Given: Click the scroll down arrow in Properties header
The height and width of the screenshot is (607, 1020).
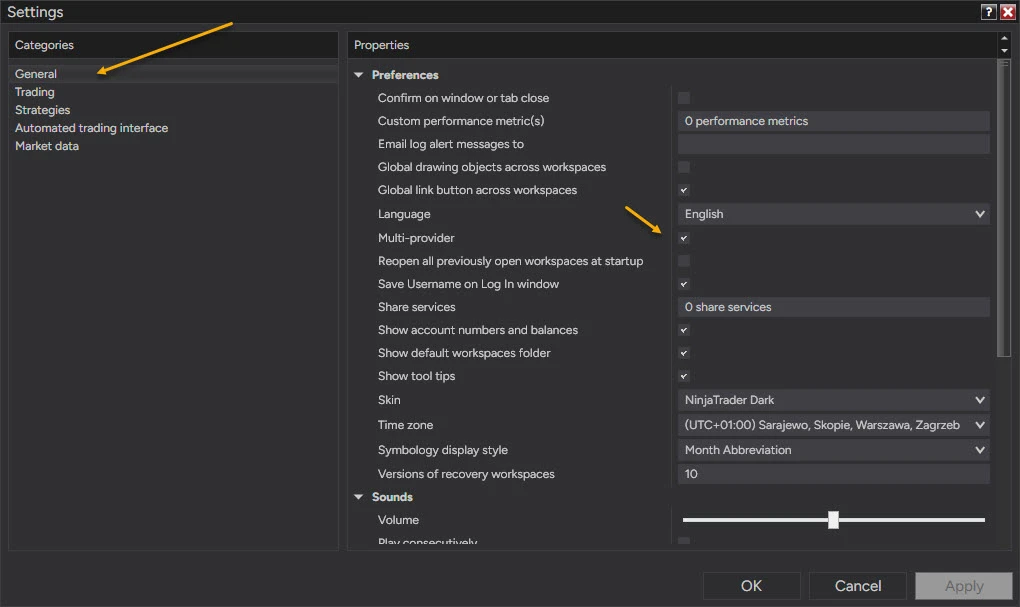Looking at the screenshot, I should [x=1004, y=50].
